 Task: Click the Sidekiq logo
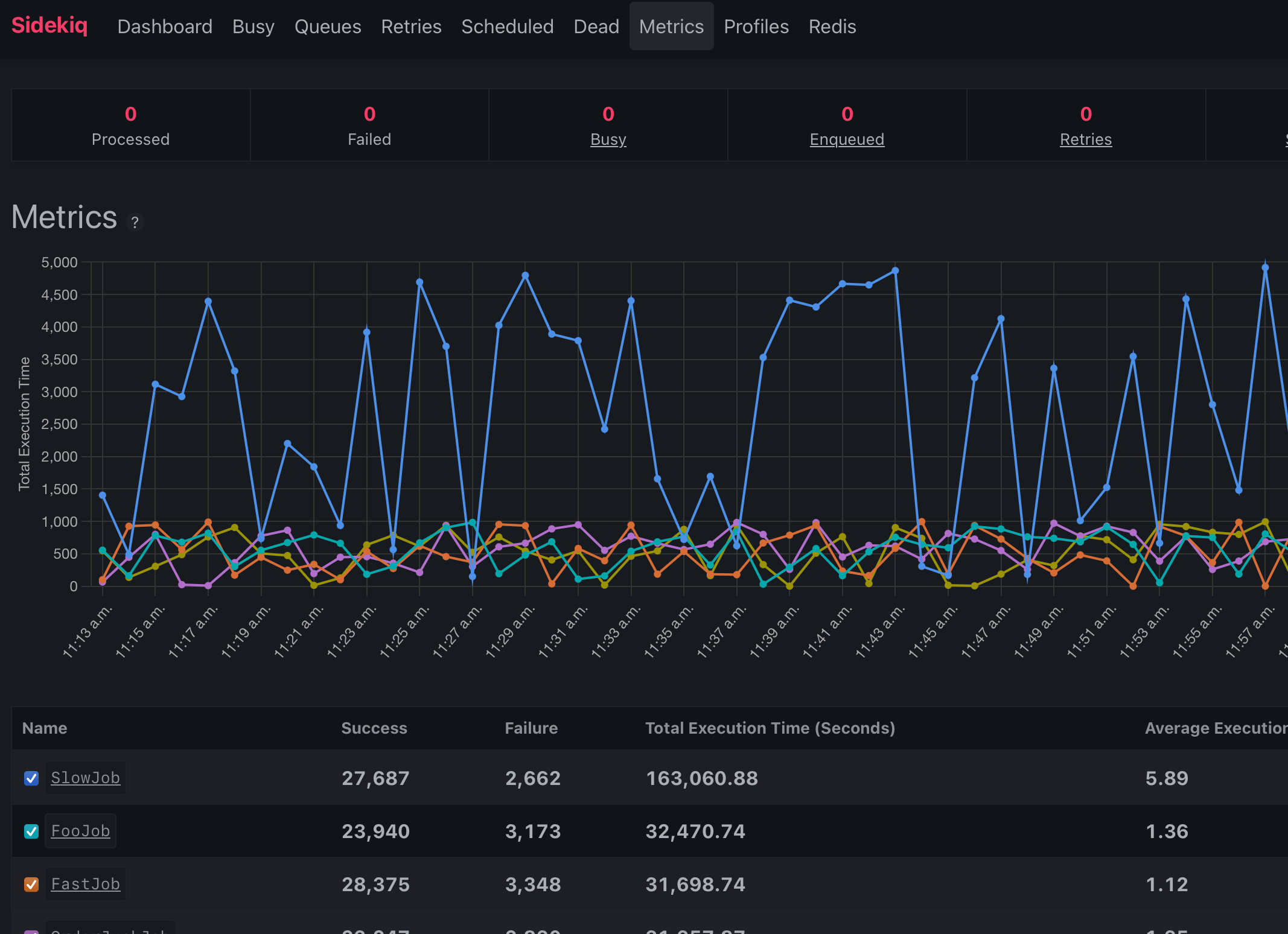pyautogui.click(x=49, y=26)
